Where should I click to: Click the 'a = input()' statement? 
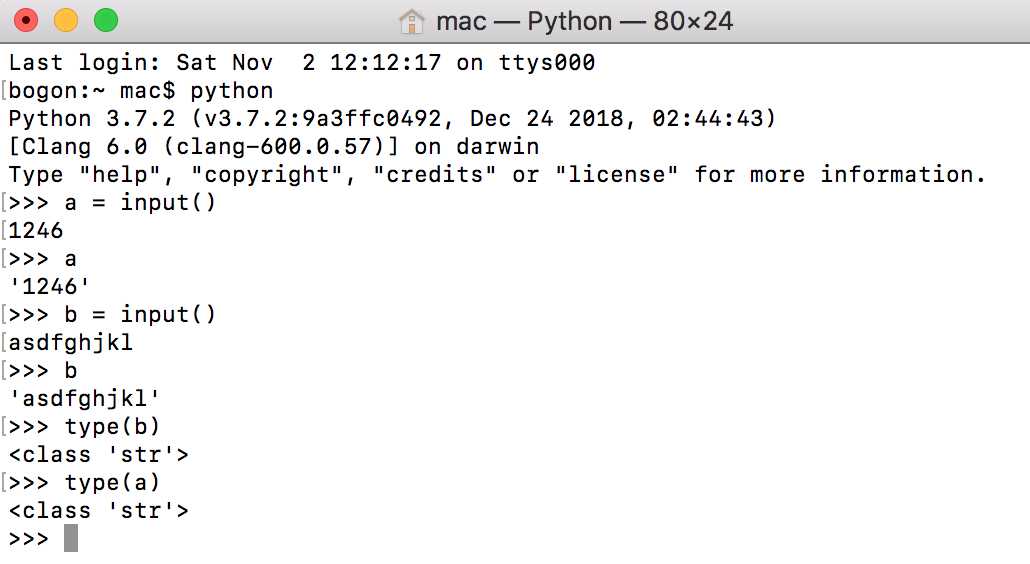pyautogui.click(x=140, y=202)
